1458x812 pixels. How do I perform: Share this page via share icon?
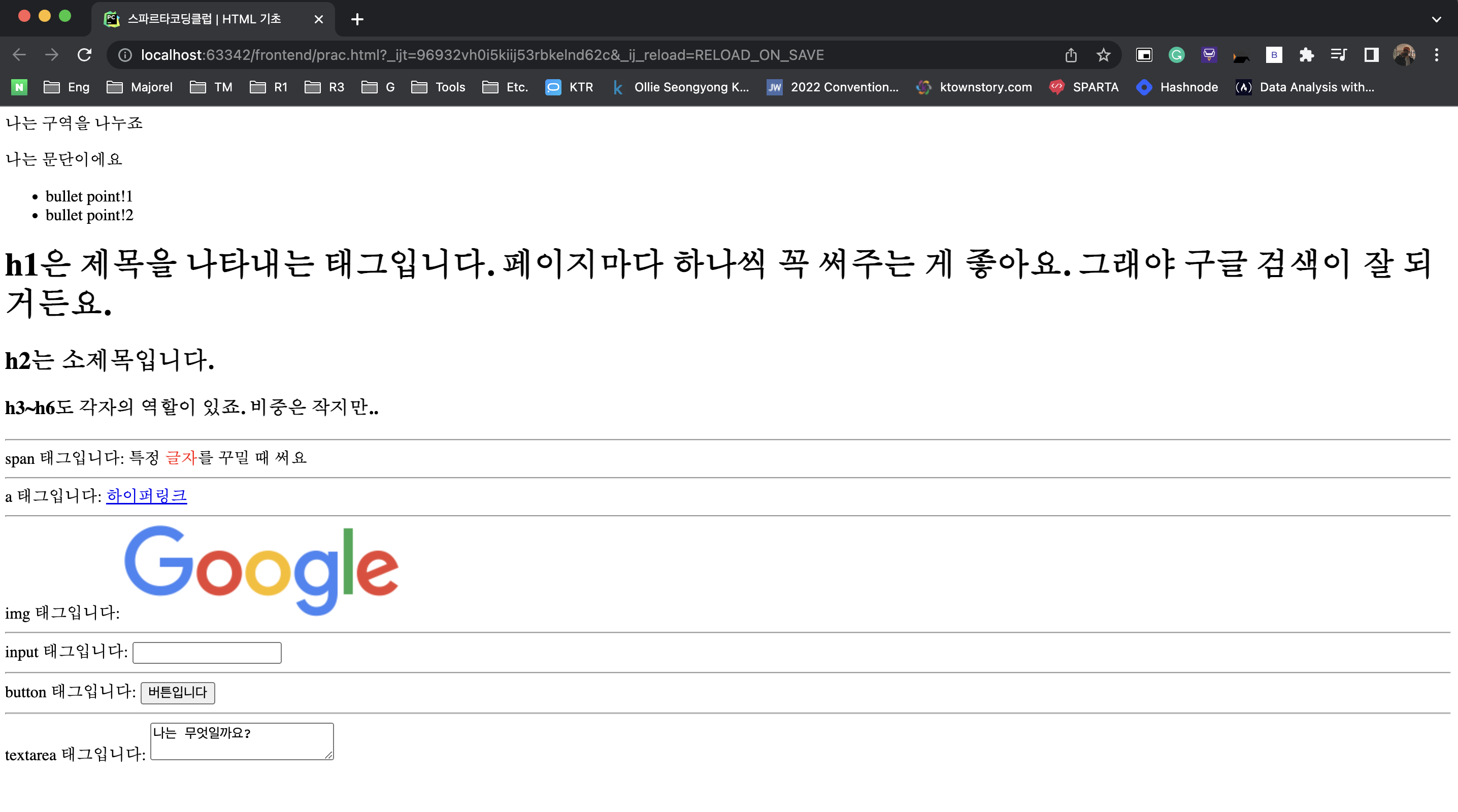1071,55
